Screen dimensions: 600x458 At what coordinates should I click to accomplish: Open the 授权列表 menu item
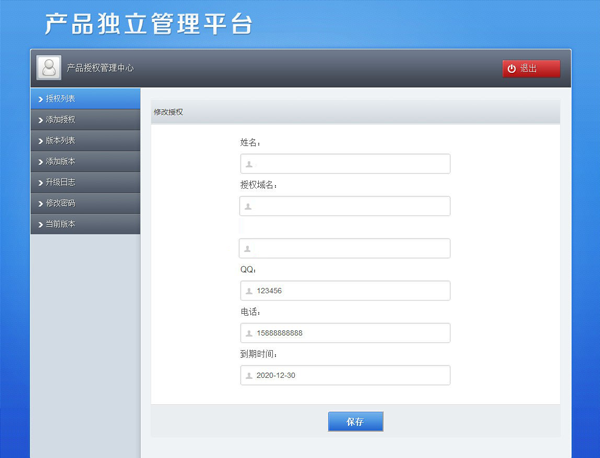pos(85,99)
